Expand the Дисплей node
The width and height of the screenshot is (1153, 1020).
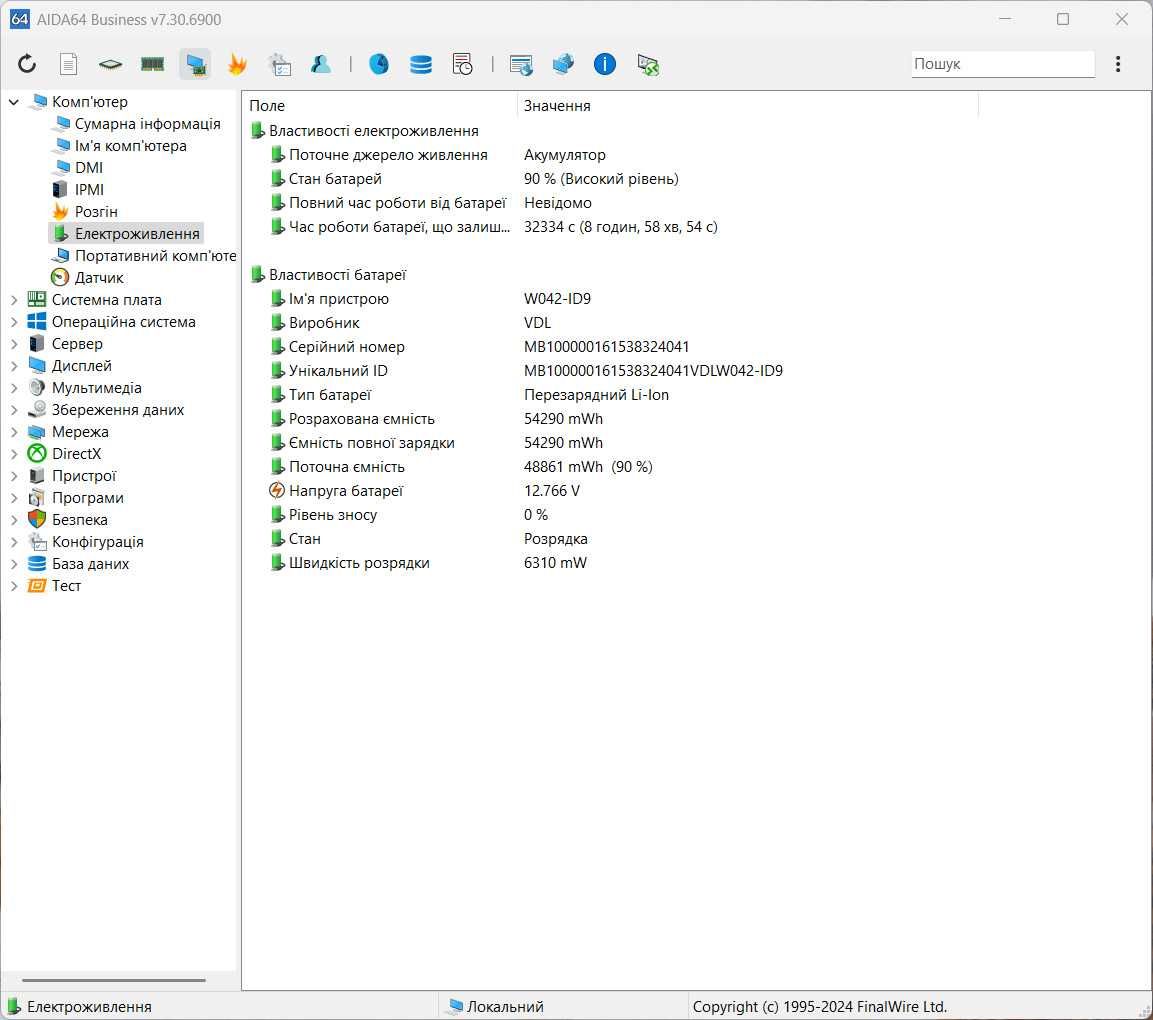[14, 366]
